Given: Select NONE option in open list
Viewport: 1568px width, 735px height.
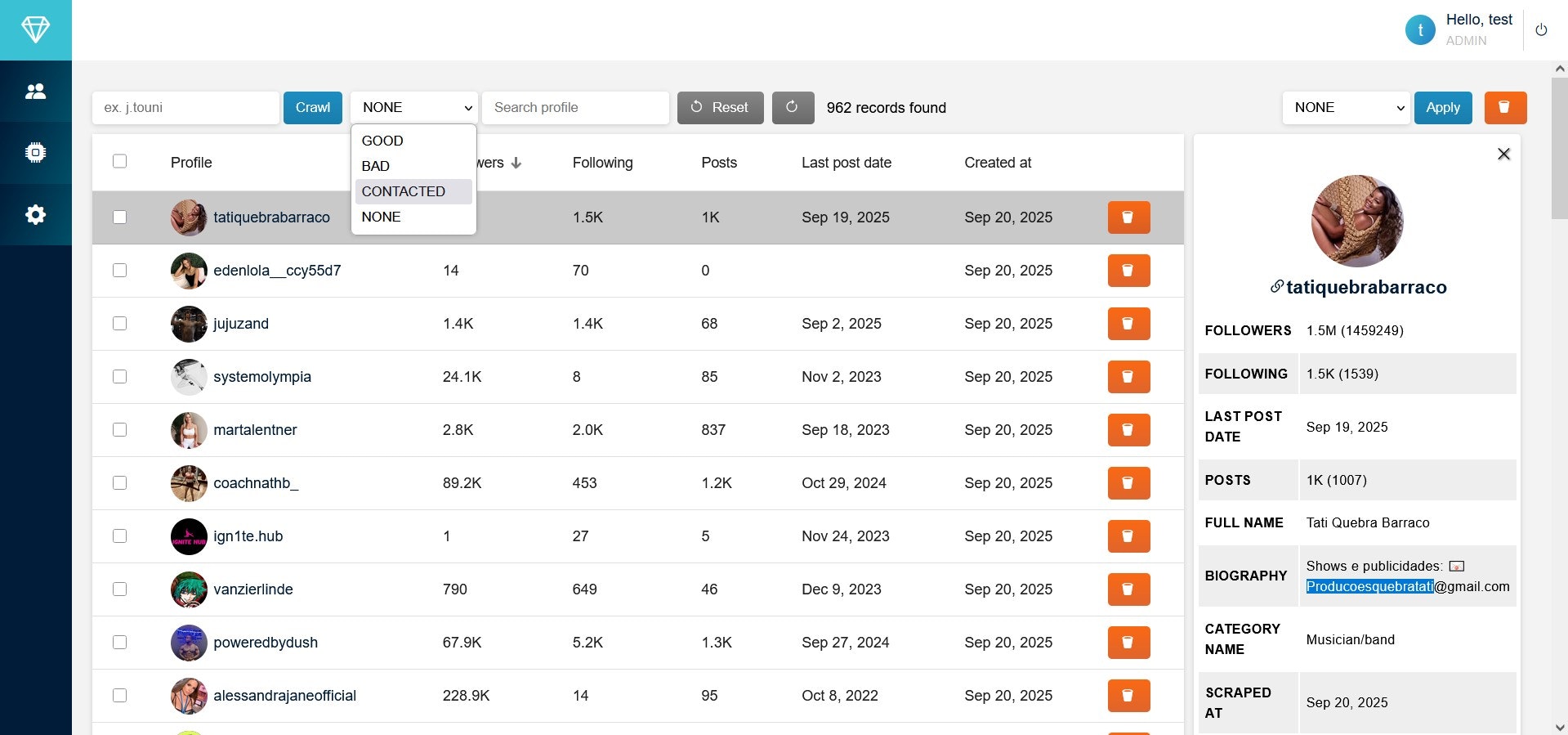Looking at the screenshot, I should (x=413, y=217).
